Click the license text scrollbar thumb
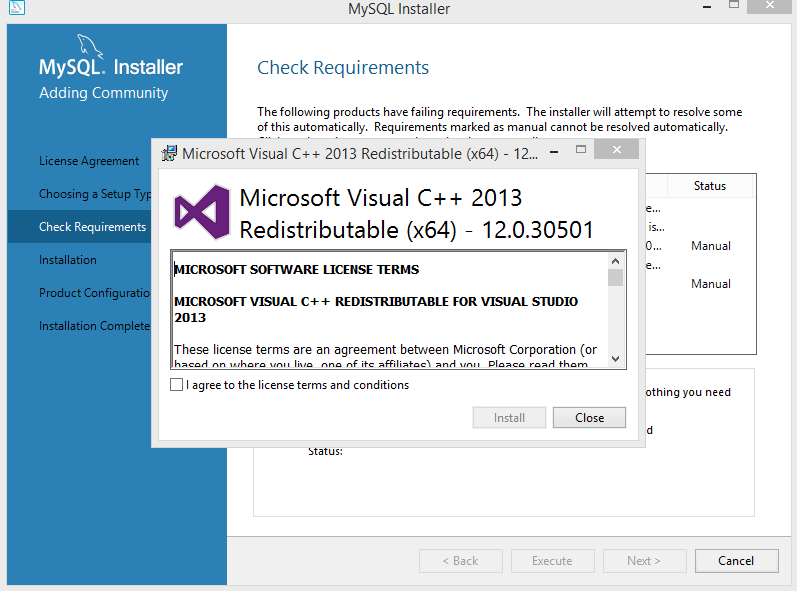This screenshot has width=797, height=591. point(616,278)
